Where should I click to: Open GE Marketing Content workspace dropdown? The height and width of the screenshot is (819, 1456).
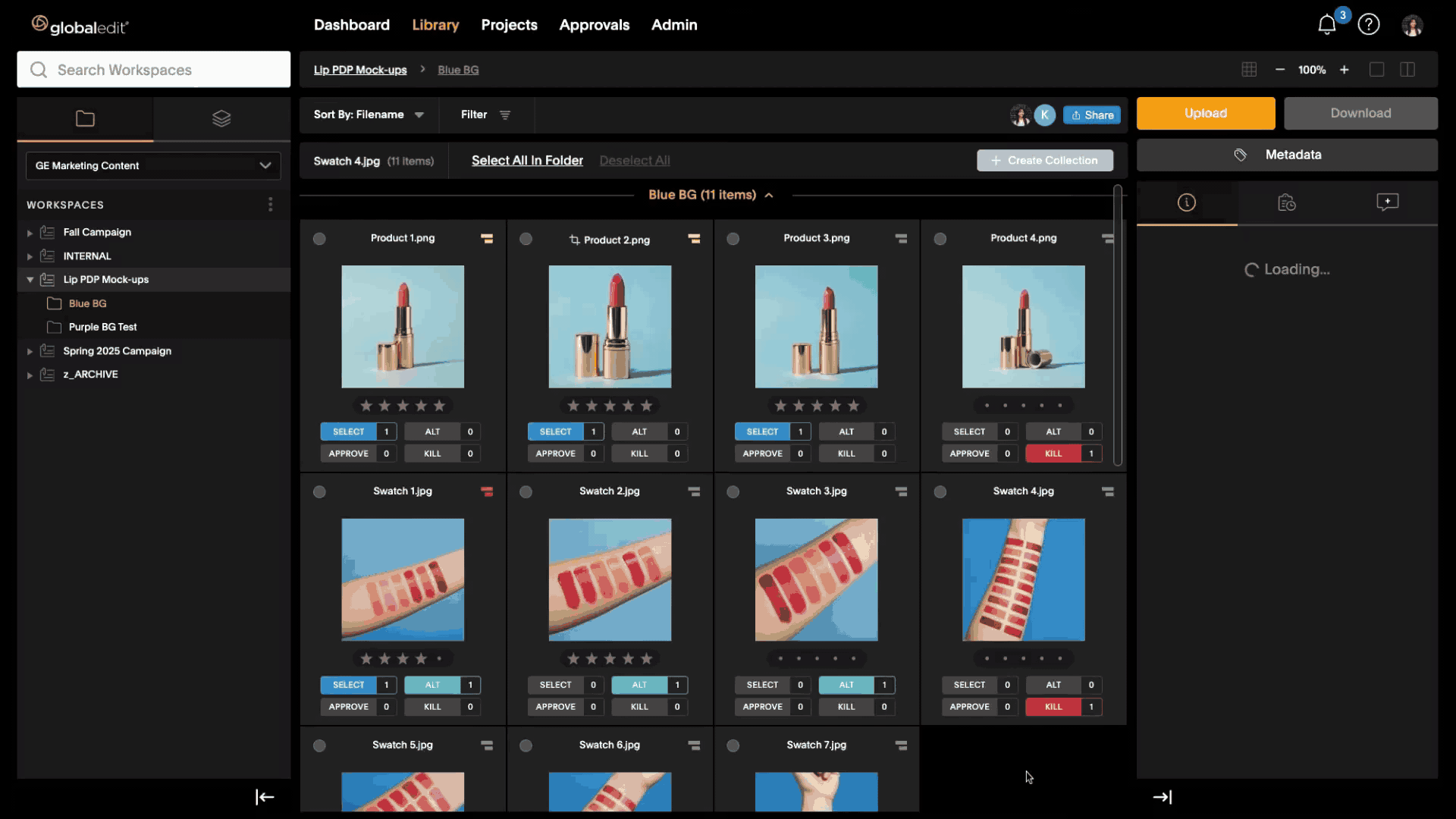[x=153, y=166]
